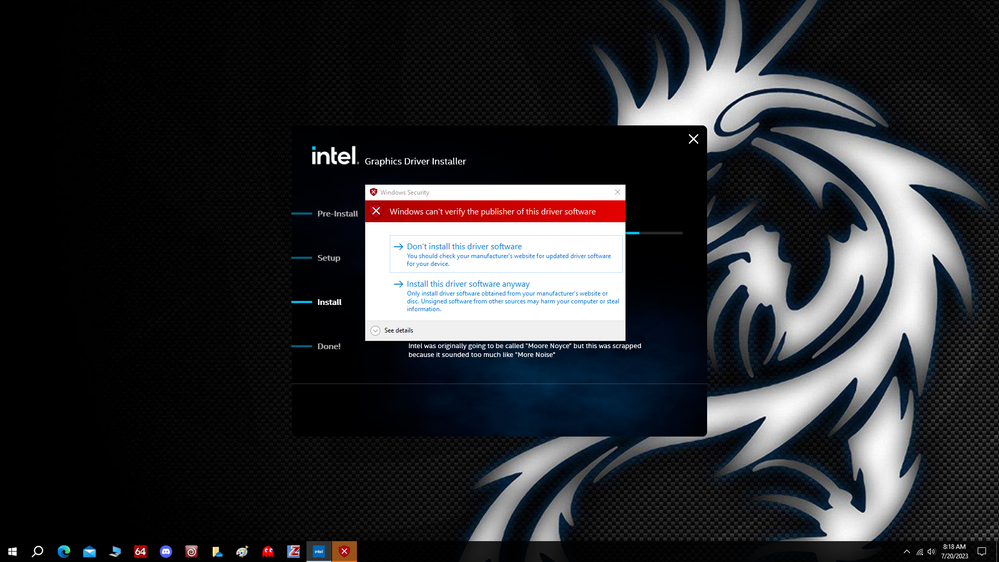
Task: Open network status in system tray
Action: [919, 551]
